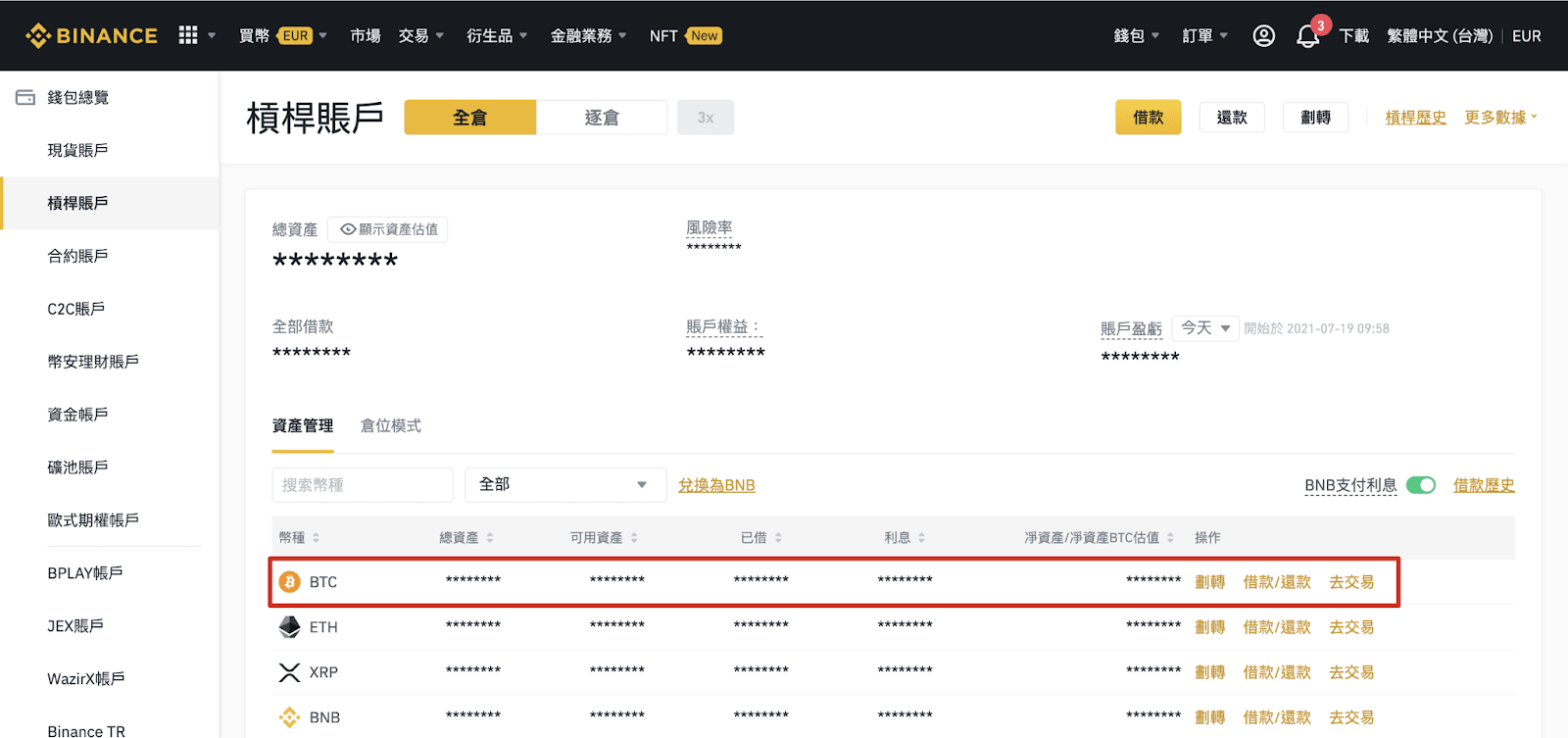The width and height of the screenshot is (1568, 738).
Task: Open 槓桿歷史 link
Action: (x=1415, y=118)
